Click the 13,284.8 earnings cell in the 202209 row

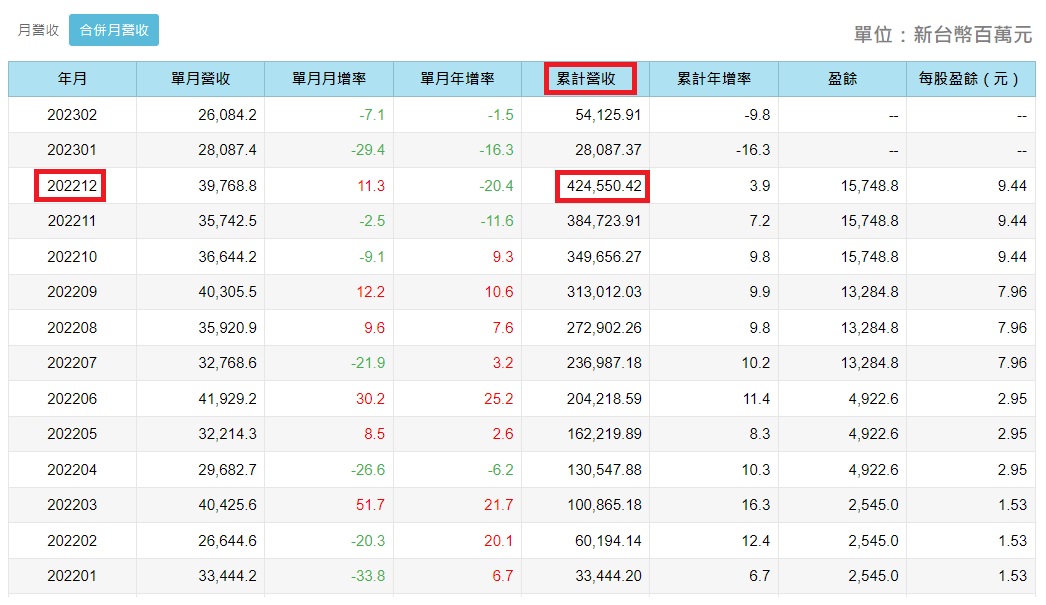(866, 292)
